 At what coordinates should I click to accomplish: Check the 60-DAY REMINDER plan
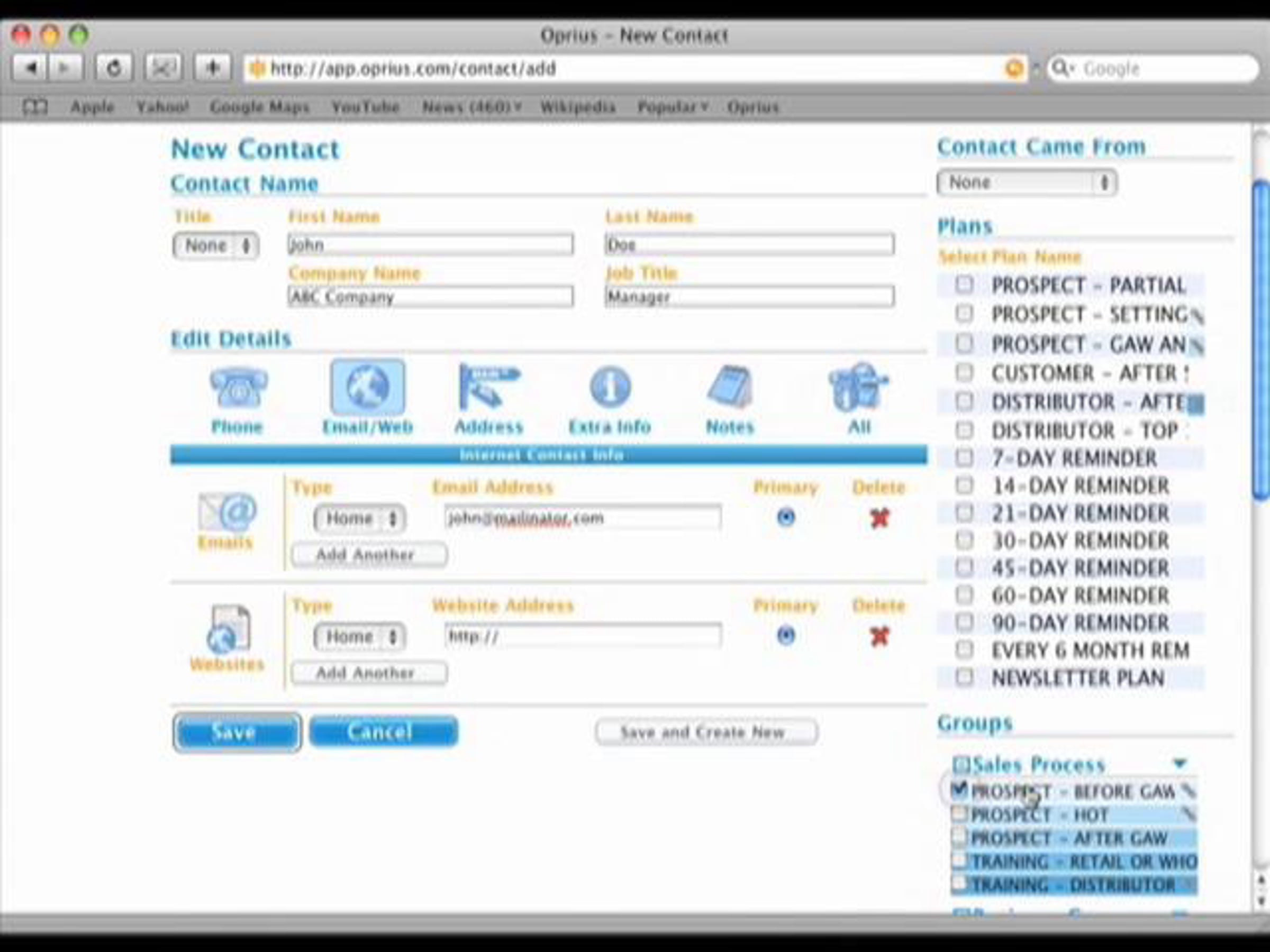pyautogui.click(x=965, y=594)
